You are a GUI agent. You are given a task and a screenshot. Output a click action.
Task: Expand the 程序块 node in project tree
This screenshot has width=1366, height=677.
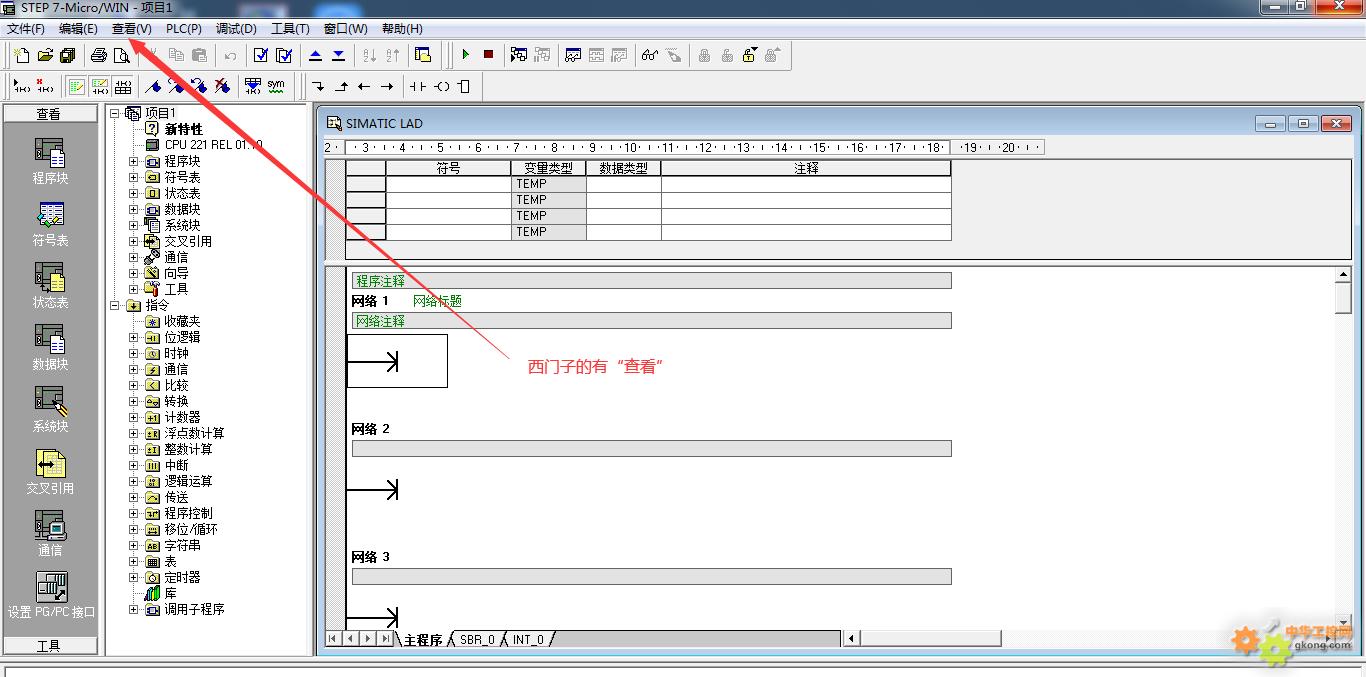[x=134, y=161]
